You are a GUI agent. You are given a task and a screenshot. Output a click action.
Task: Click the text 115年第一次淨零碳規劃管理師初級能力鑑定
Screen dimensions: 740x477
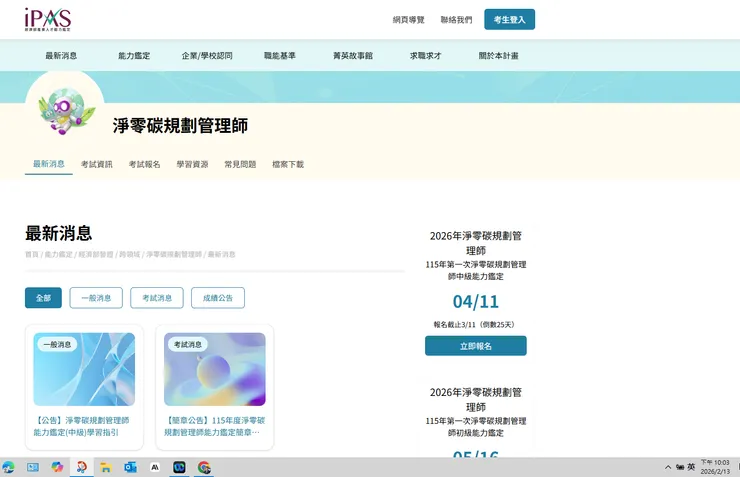pyautogui.click(x=476, y=427)
